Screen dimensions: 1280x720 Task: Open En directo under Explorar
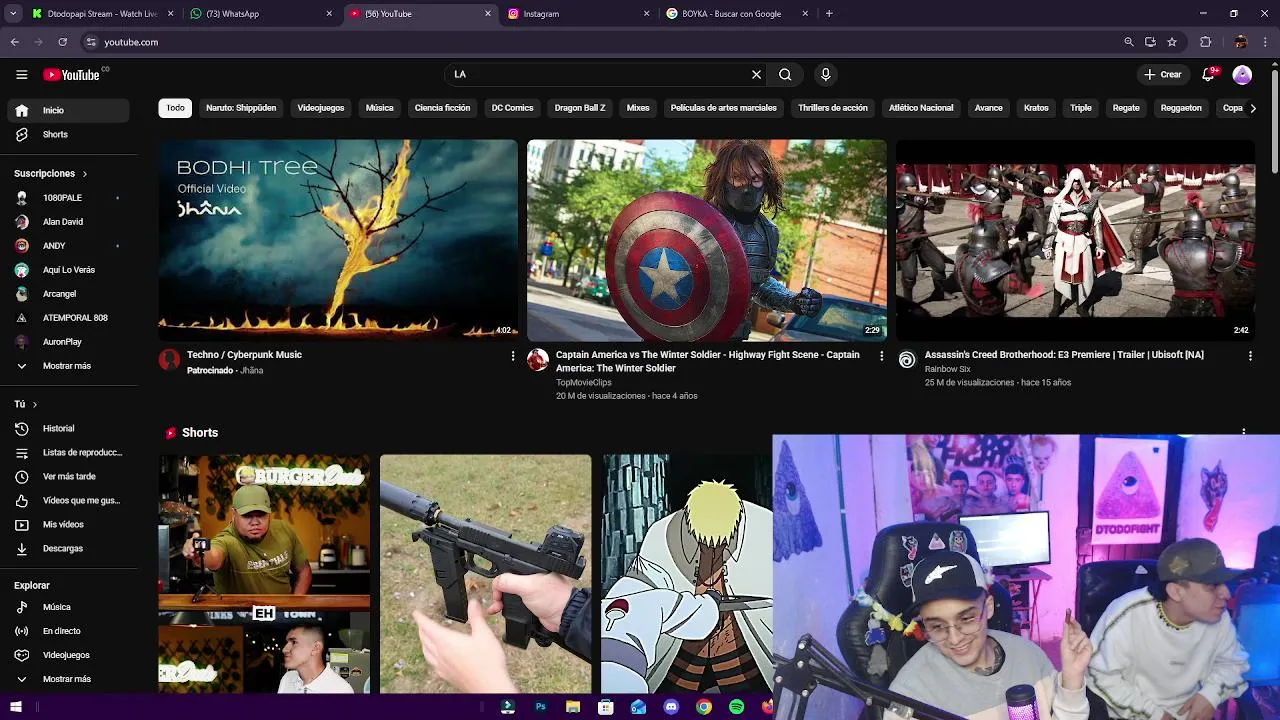click(67, 631)
